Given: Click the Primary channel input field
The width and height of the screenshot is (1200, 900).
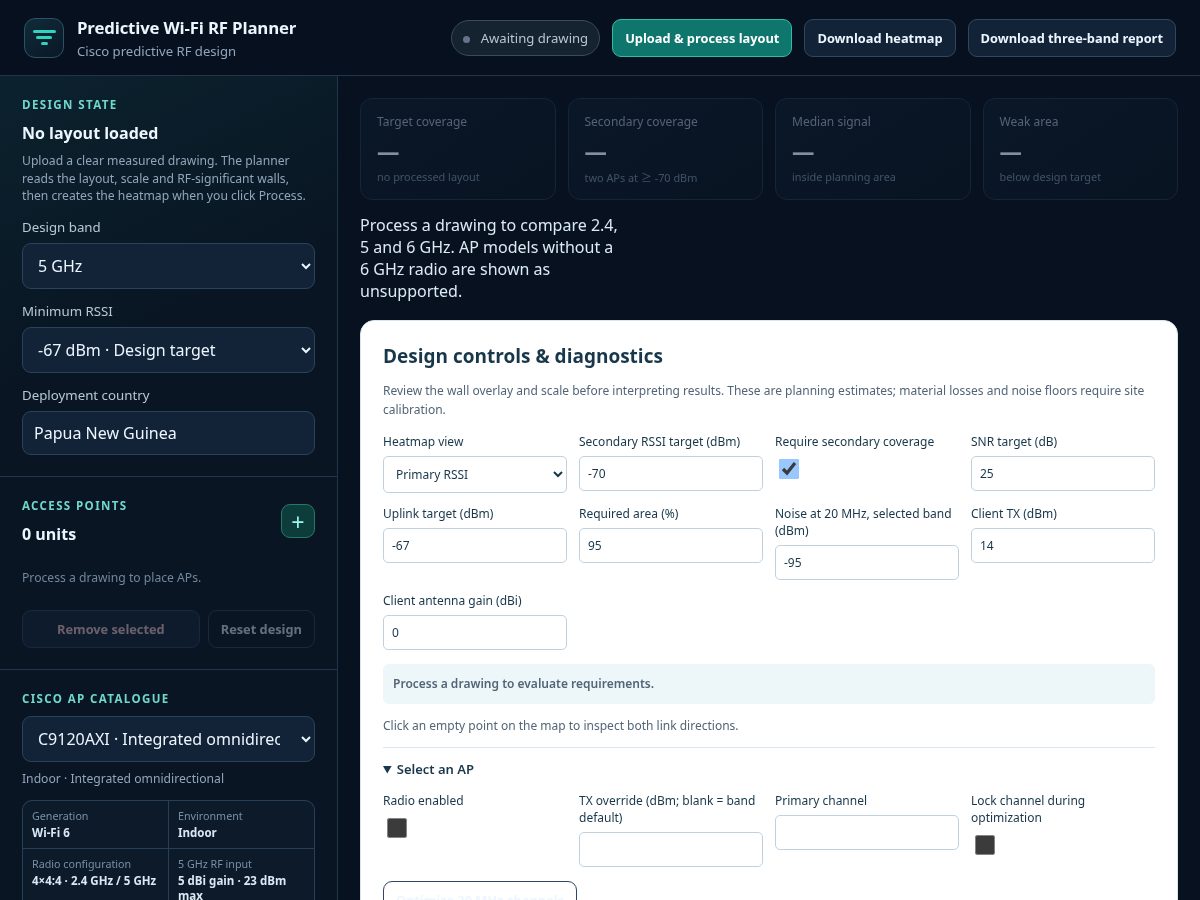Looking at the screenshot, I should pyautogui.click(x=867, y=832).
